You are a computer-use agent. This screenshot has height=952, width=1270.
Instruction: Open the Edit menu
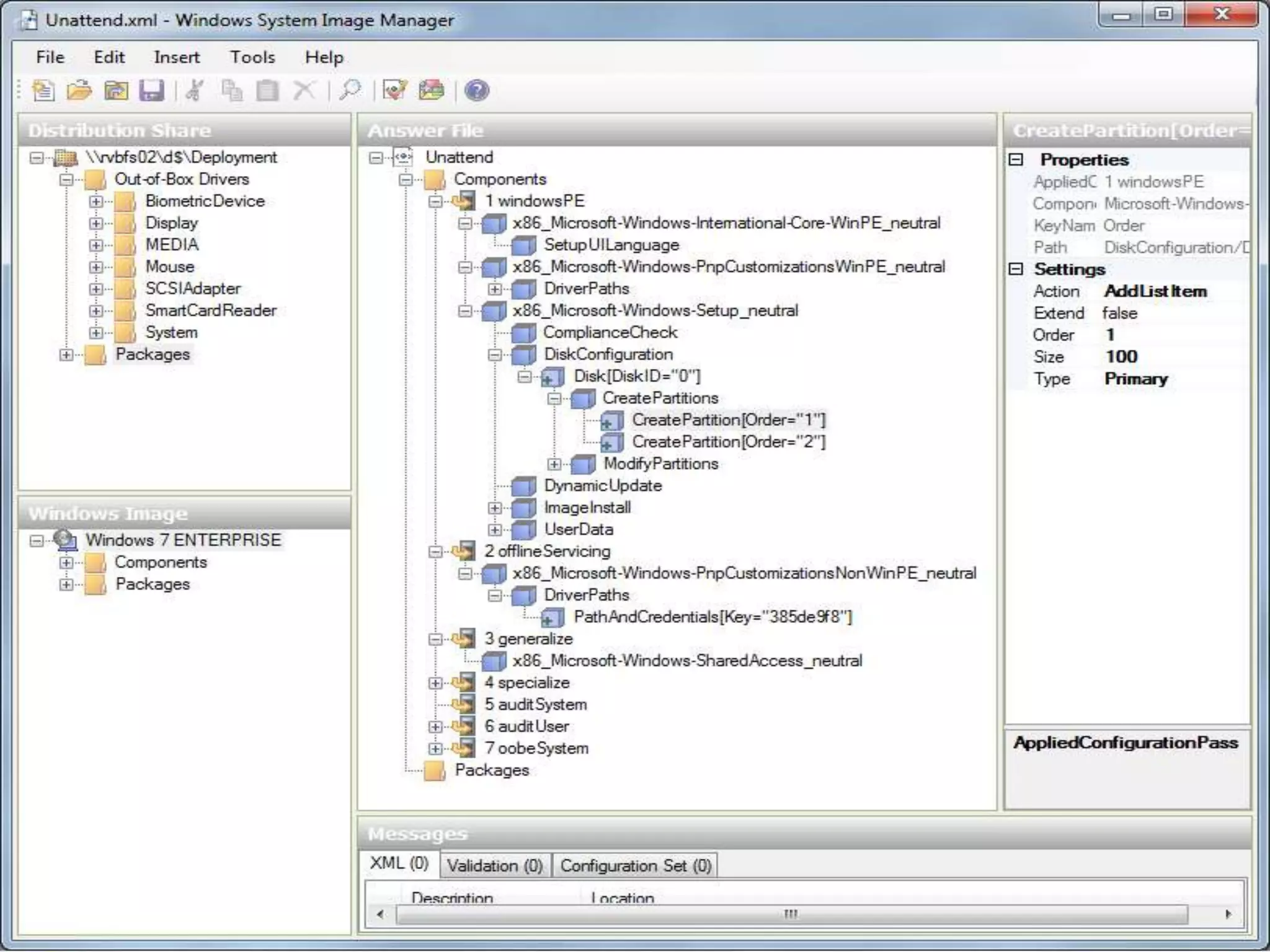tap(109, 57)
